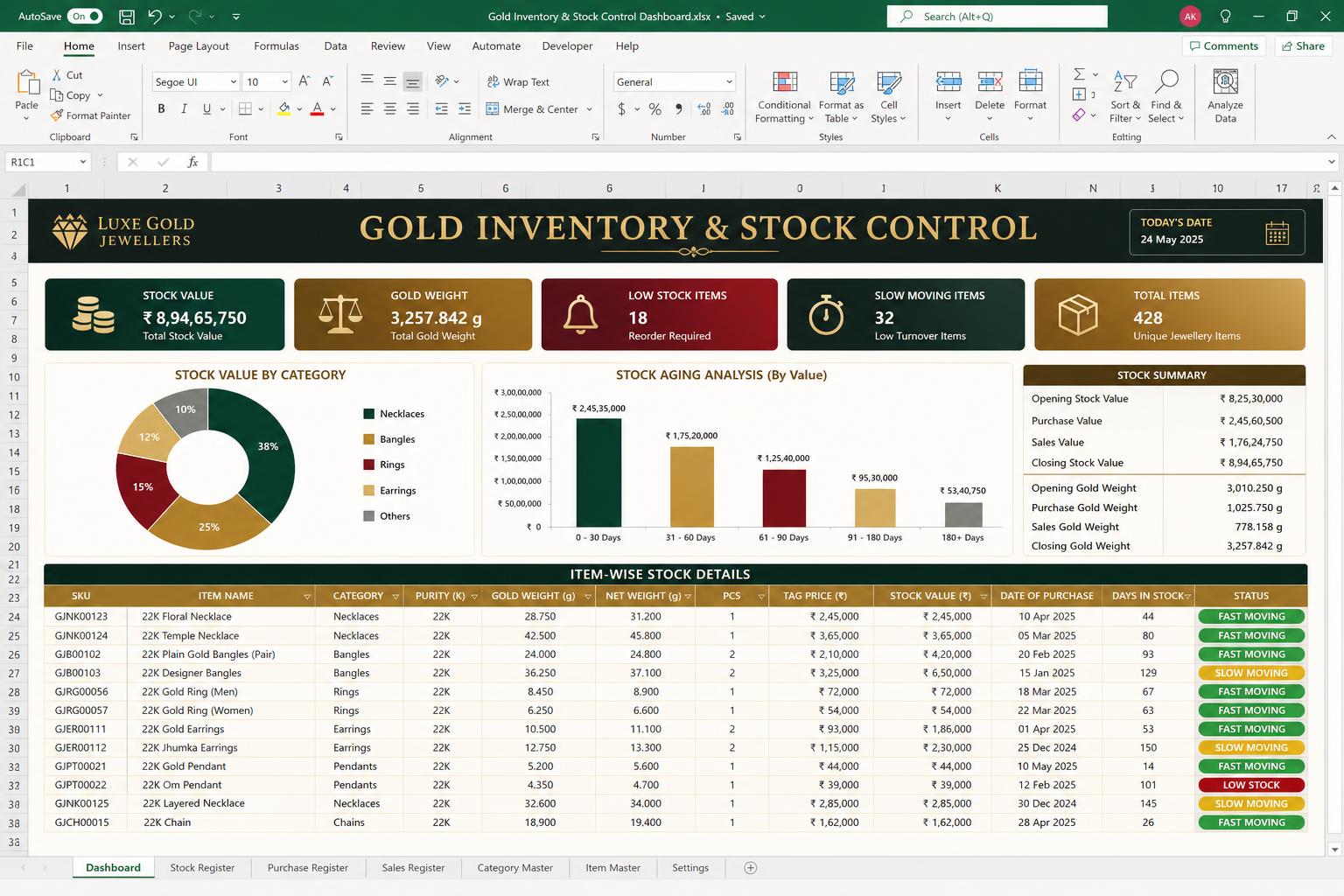This screenshot has width=1344, height=896.
Task: Click the Undo arrow icon
Action: [x=155, y=16]
